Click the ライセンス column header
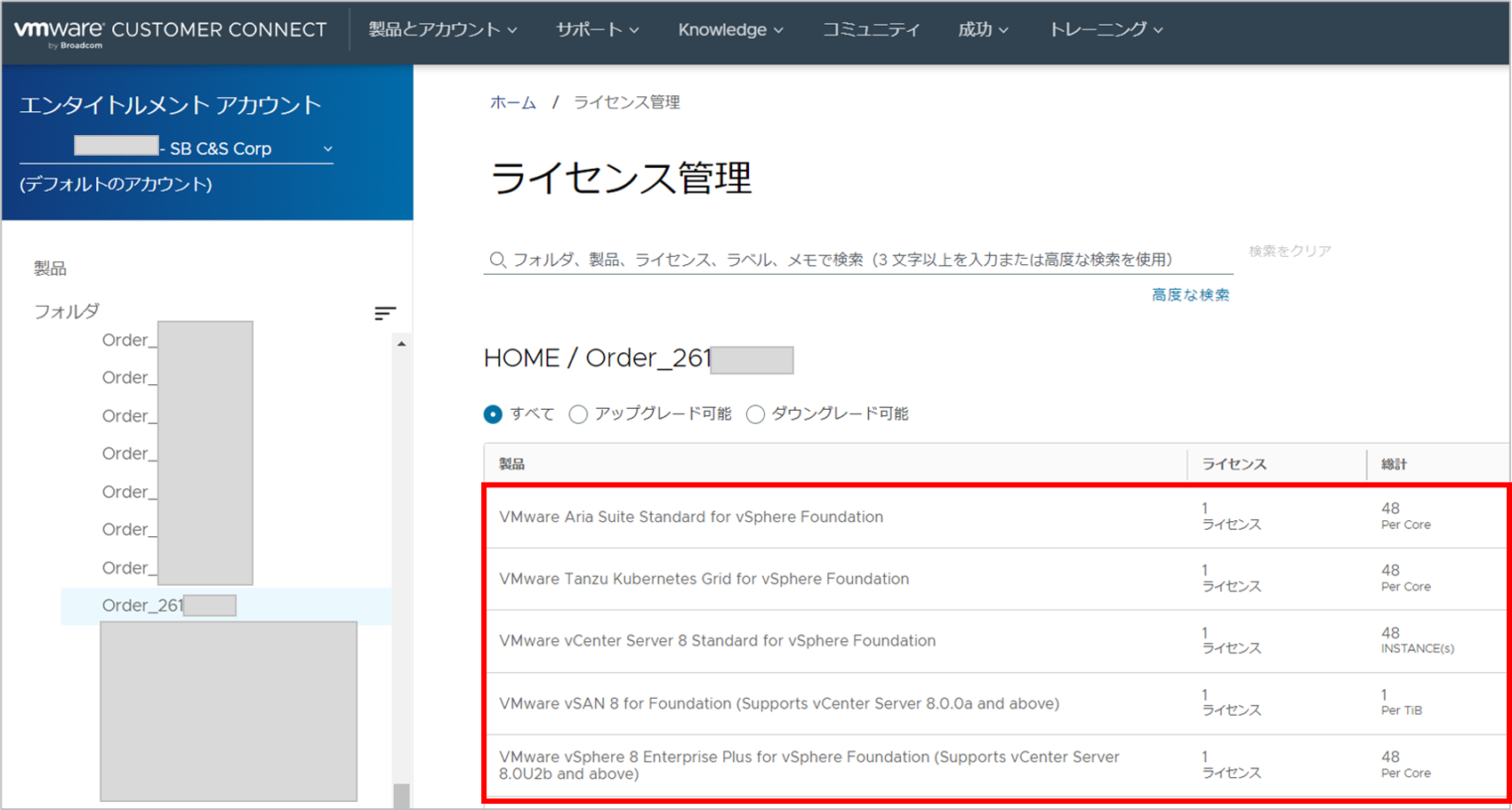1512x810 pixels. point(1235,464)
